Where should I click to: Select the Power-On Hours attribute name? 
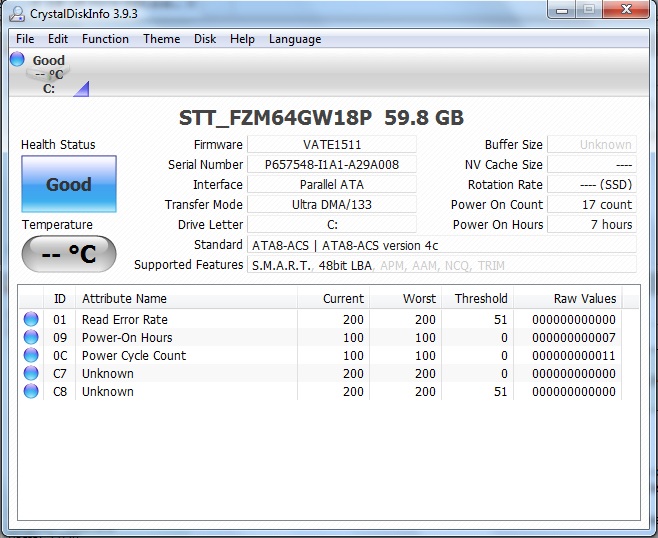127,337
